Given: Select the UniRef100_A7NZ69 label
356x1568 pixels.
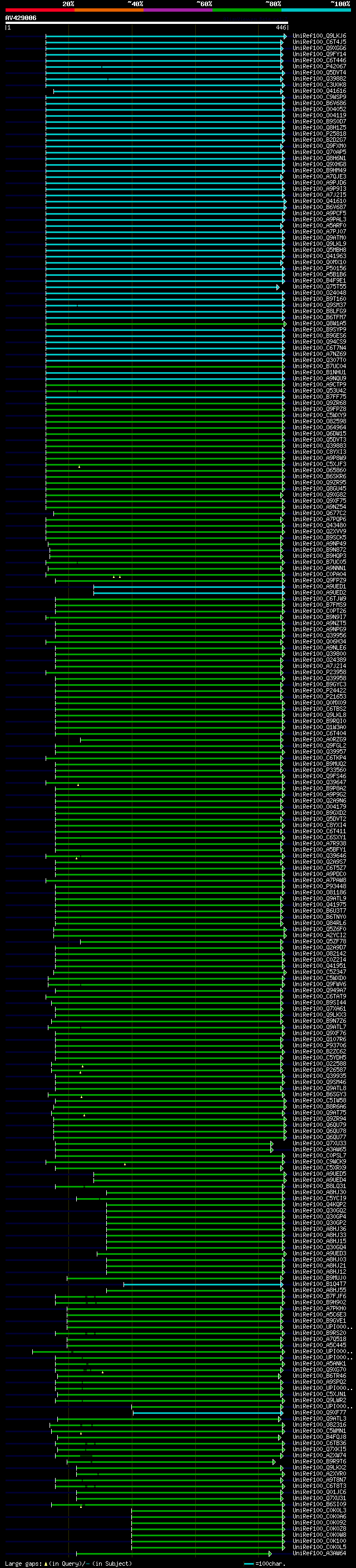Looking at the screenshot, I should pyautogui.click(x=319, y=354).
